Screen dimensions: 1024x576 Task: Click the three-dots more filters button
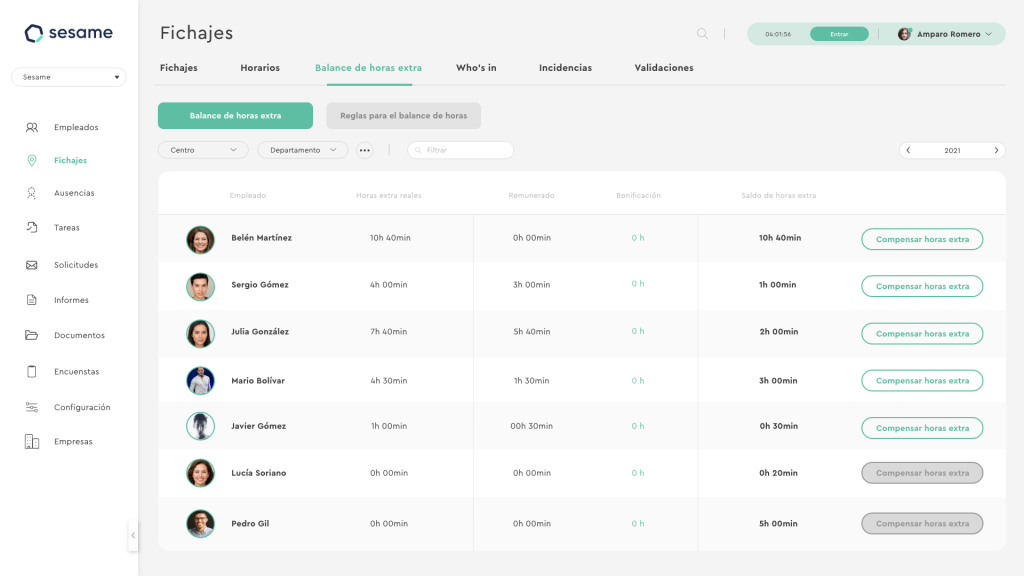coord(364,150)
